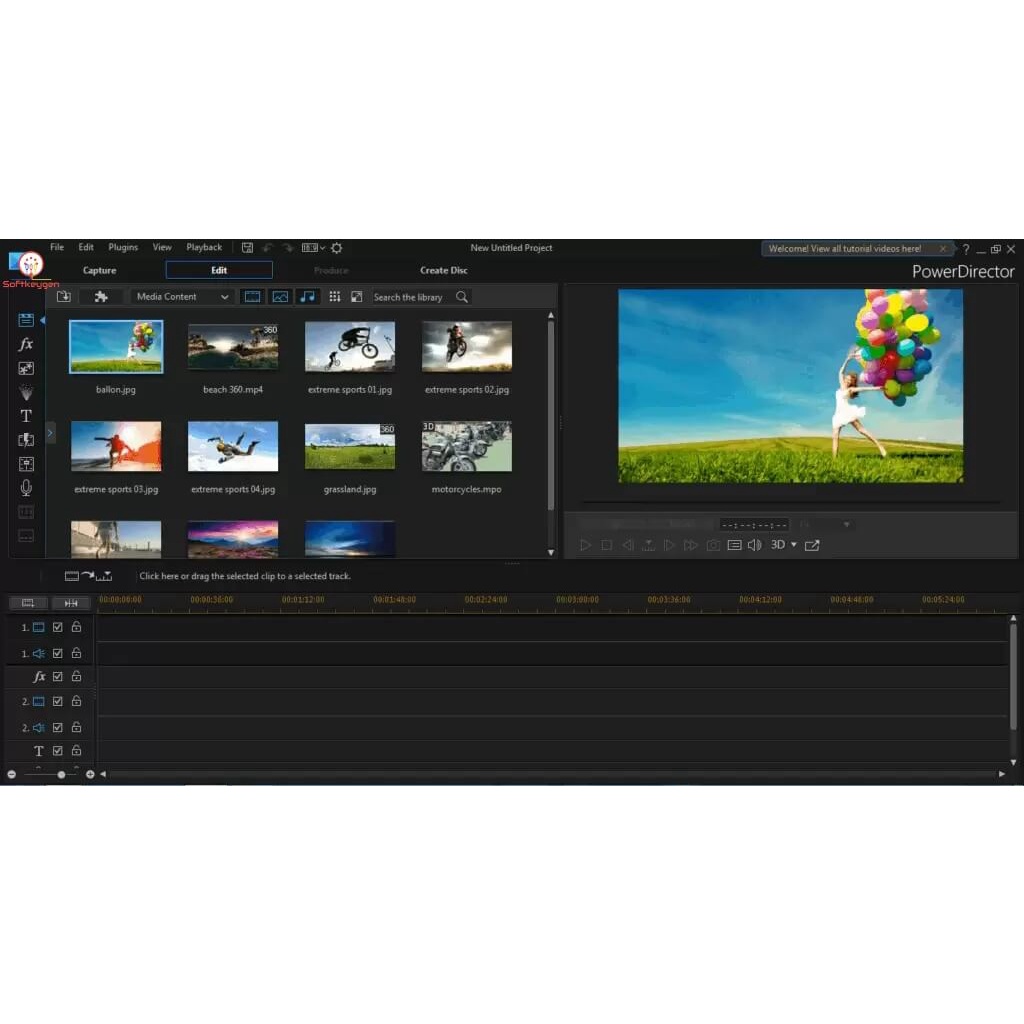Image resolution: width=1024 pixels, height=1024 pixels.
Task: Click the search magnifier icon
Action: pyautogui.click(x=462, y=296)
